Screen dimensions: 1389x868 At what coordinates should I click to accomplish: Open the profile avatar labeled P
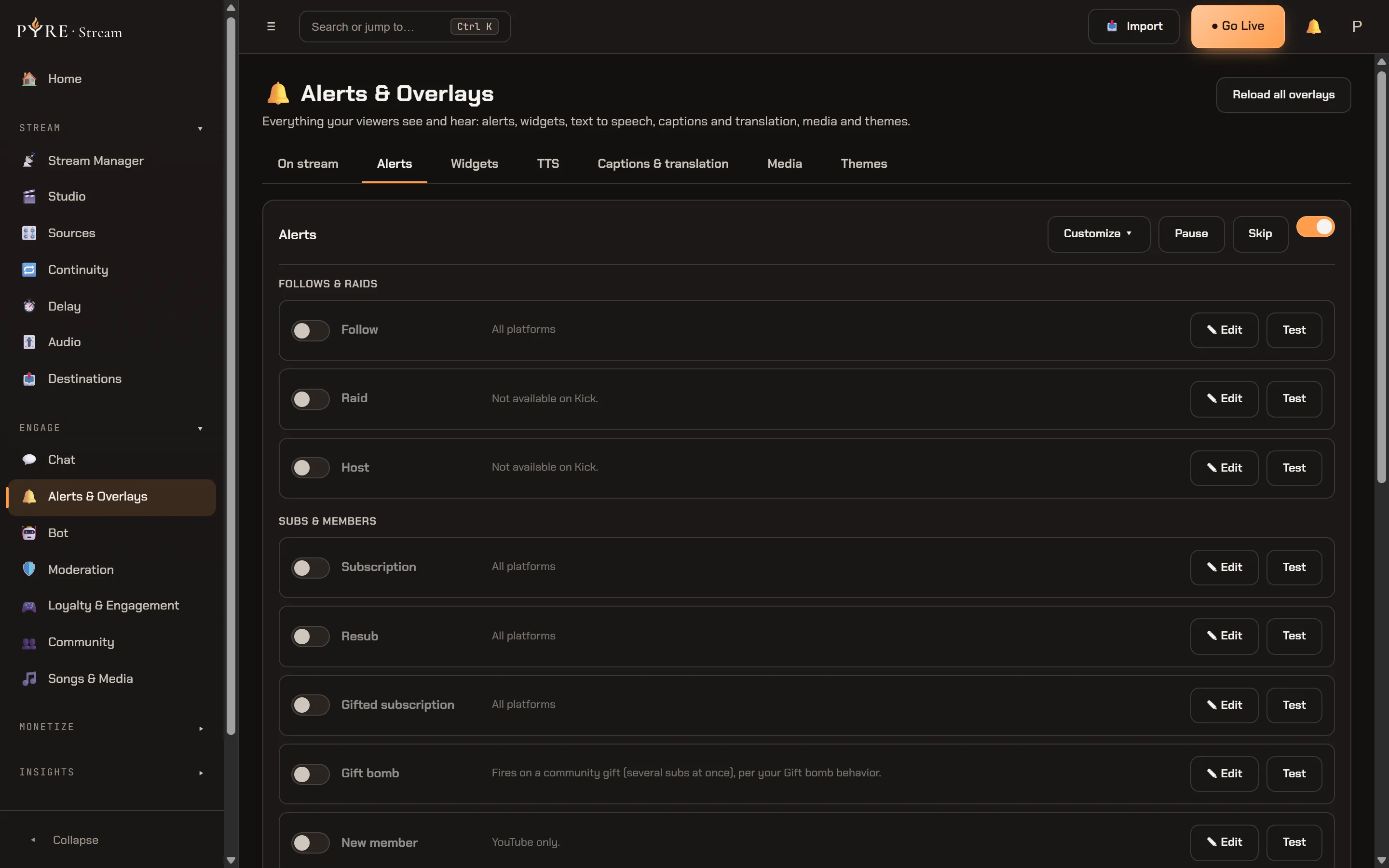pos(1357,27)
